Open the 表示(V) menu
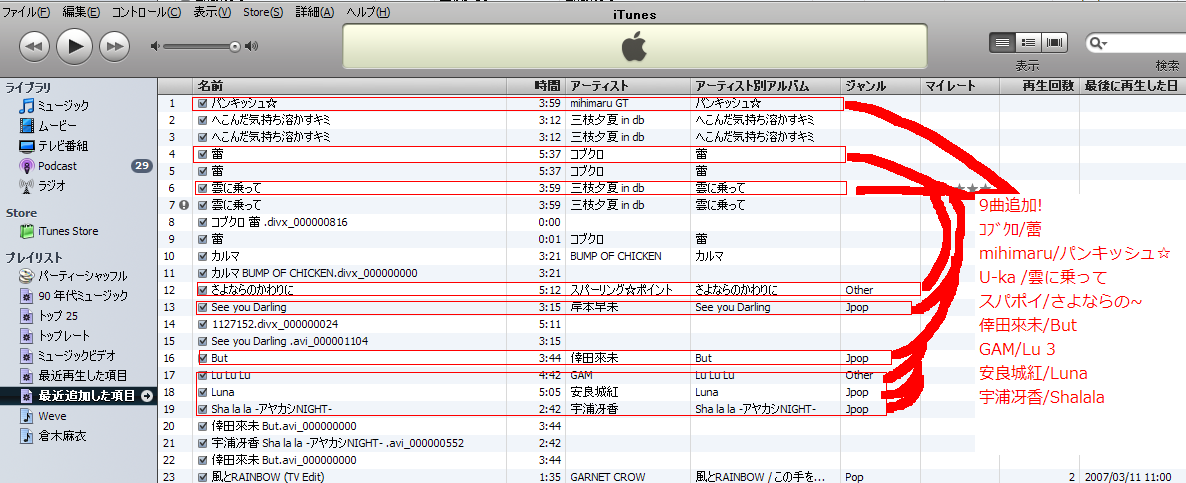The height and width of the screenshot is (483, 1186). [x=213, y=12]
